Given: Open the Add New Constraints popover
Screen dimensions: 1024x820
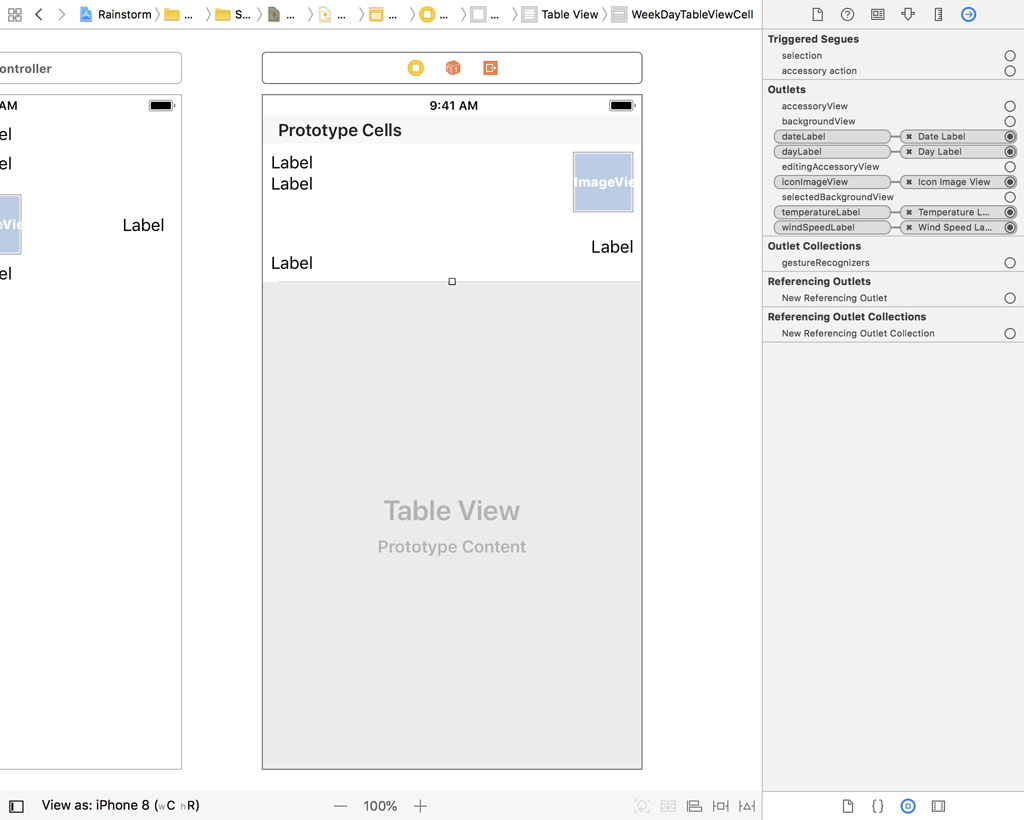Looking at the screenshot, I should coord(720,805).
